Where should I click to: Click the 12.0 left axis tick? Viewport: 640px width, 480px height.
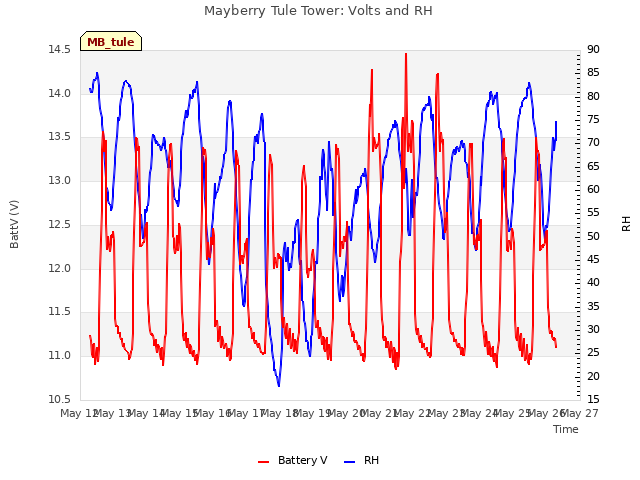click(59, 268)
